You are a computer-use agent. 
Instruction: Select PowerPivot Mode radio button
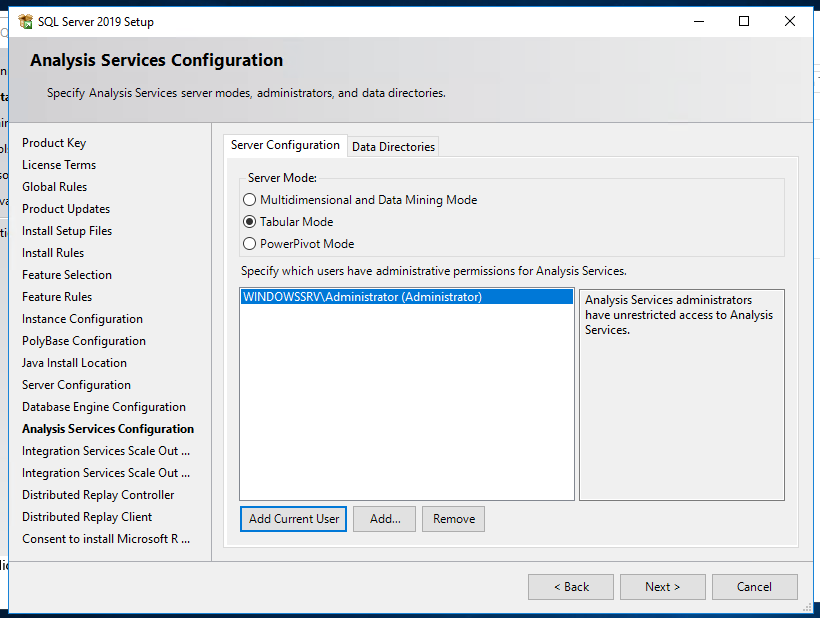[249, 244]
